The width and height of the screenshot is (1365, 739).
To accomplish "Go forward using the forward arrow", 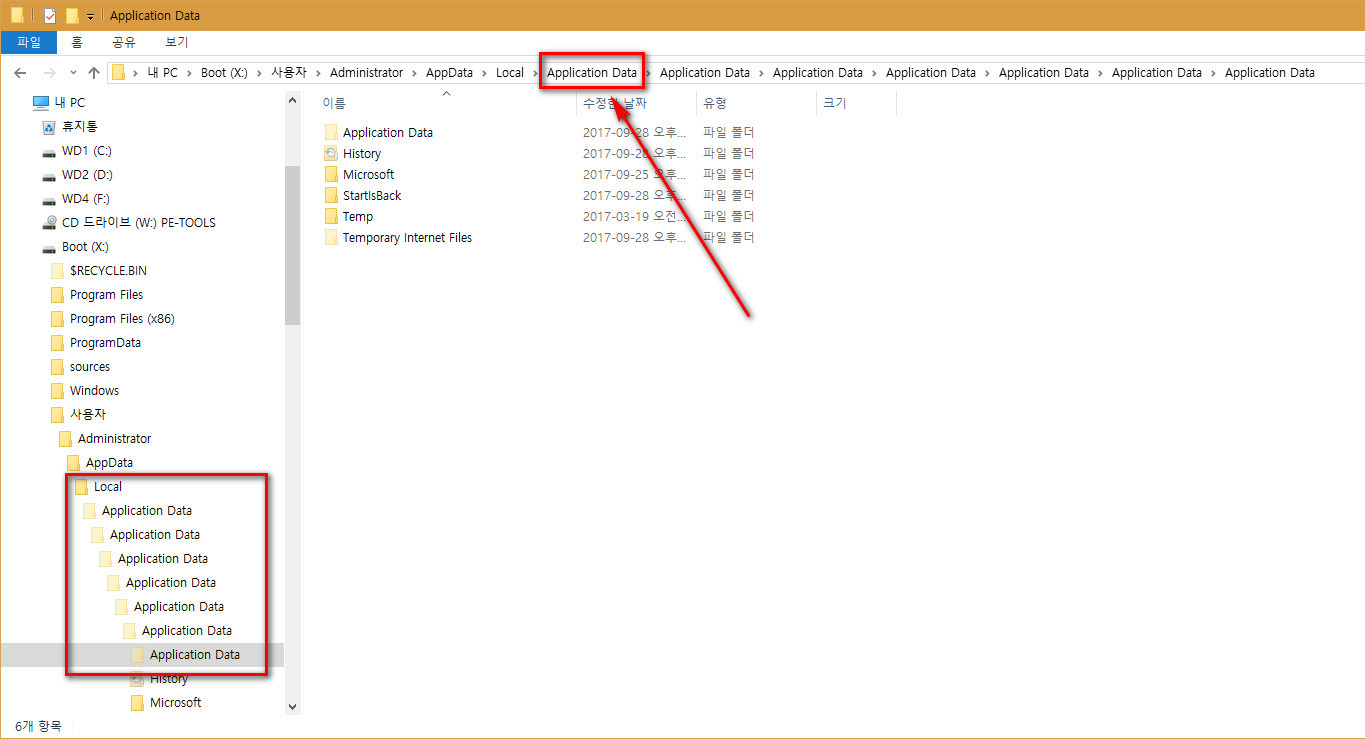I will pyautogui.click(x=49, y=73).
